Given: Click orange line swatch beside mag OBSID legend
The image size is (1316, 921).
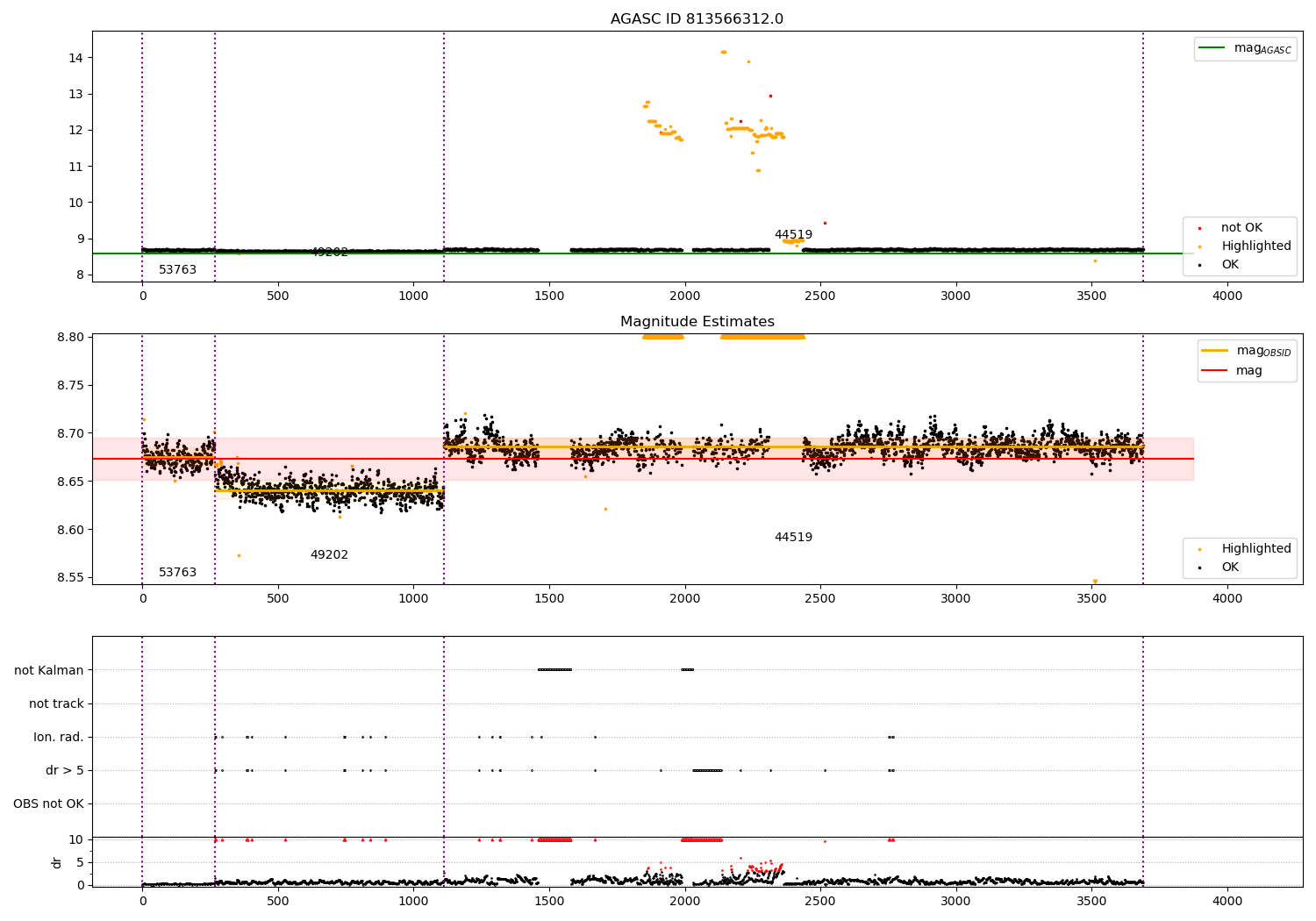Looking at the screenshot, I should [x=1215, y=351].
